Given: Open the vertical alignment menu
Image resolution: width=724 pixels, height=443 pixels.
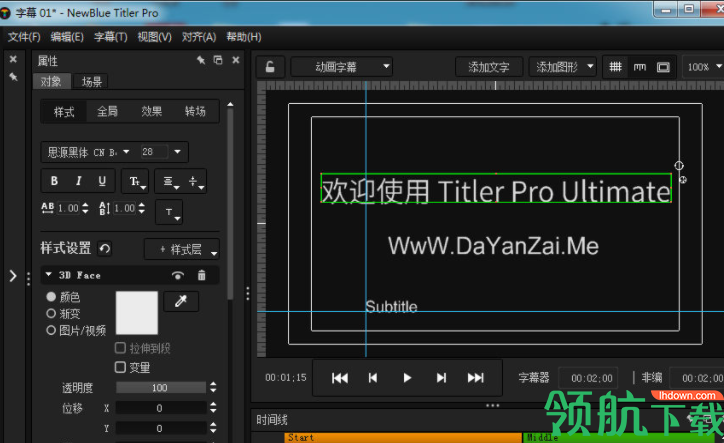Looking at the screenshot, I should (196, 182).
